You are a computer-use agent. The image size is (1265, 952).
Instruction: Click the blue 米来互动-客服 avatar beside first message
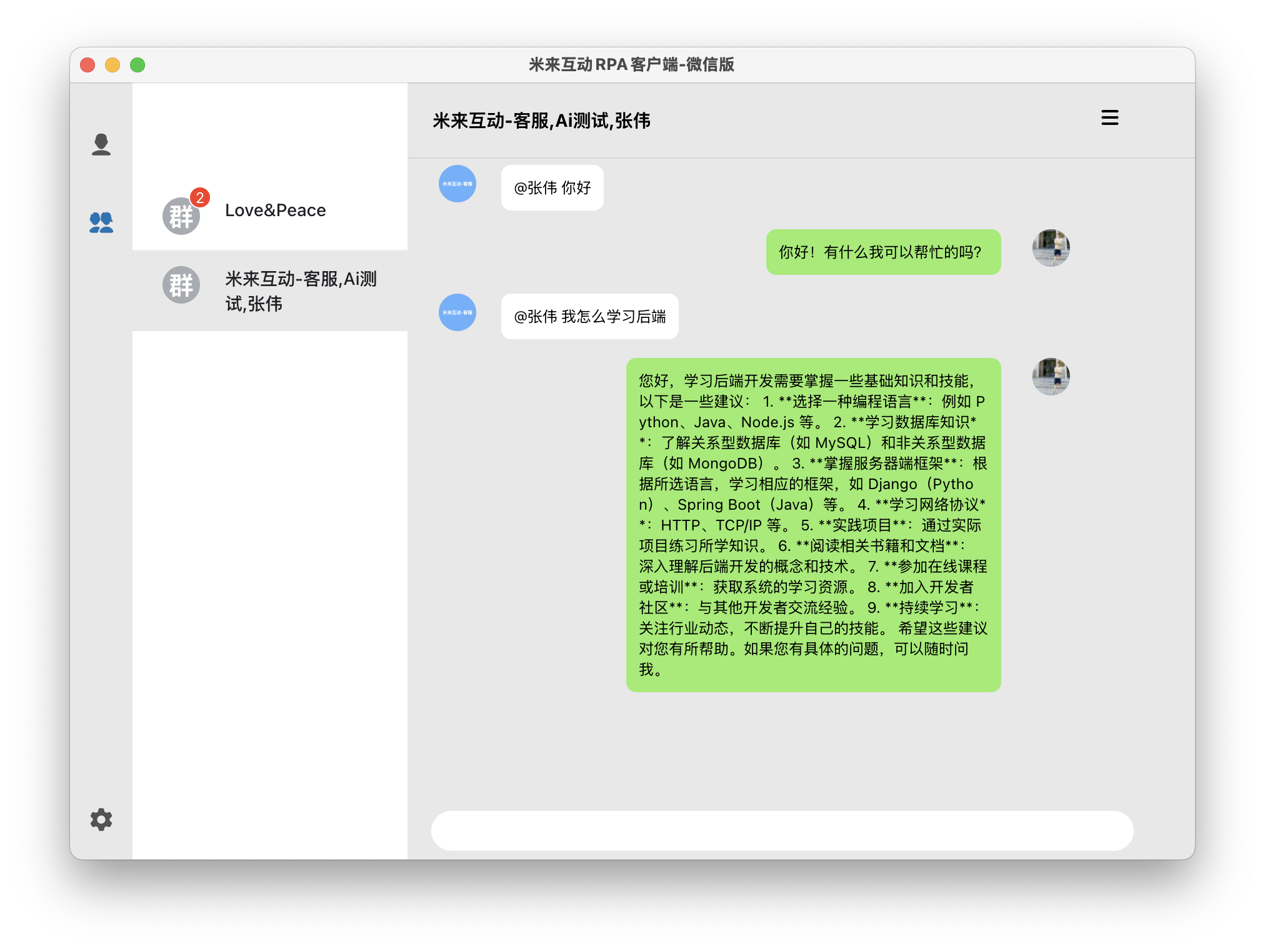click(457, 184)
